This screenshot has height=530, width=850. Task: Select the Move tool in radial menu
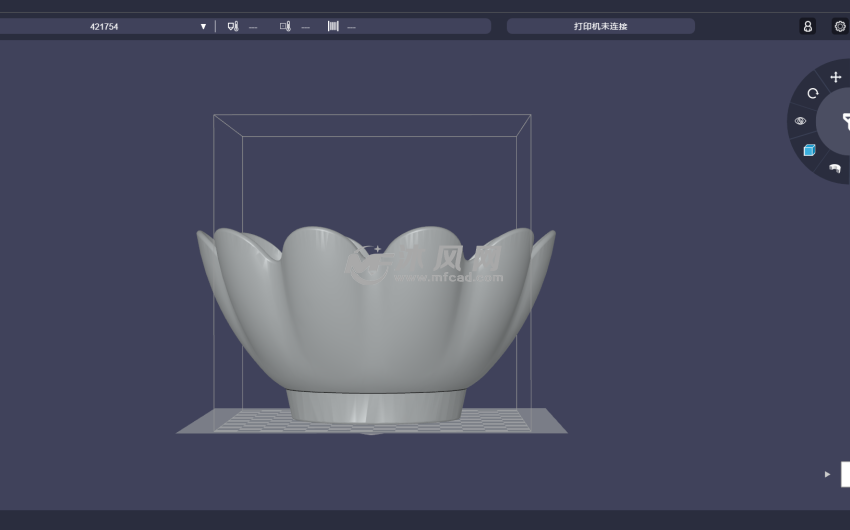click(836, 77)
